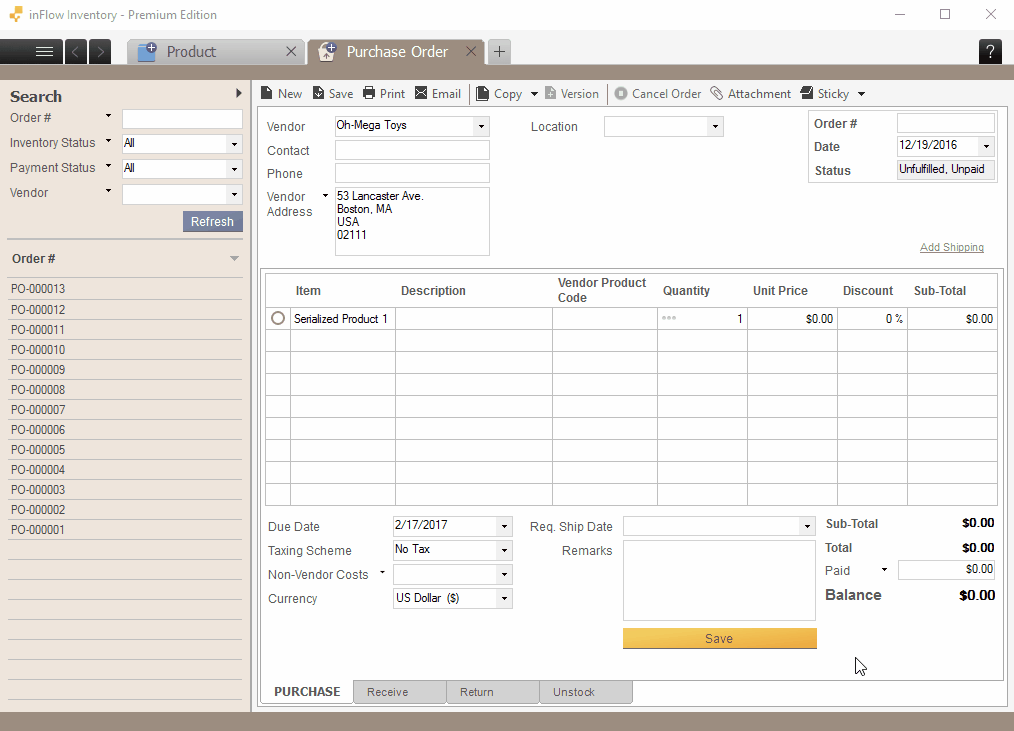Click the Unit Price cell $0.00
Screen dimensions: 1014x731
click(x=792, y=318)
